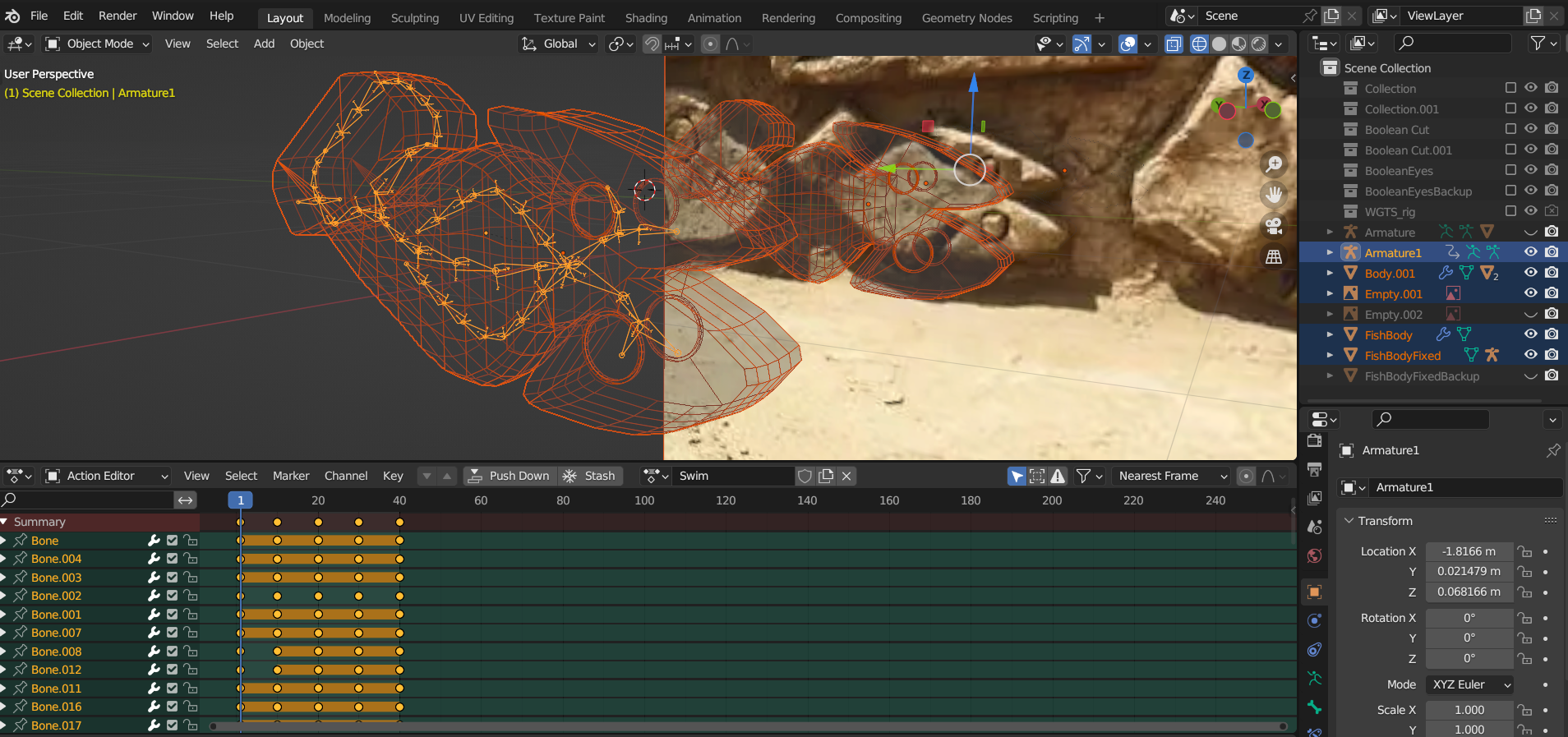Open the Object Mode dropdown
Screen dimensions: 1568x737
click(98, 44)
